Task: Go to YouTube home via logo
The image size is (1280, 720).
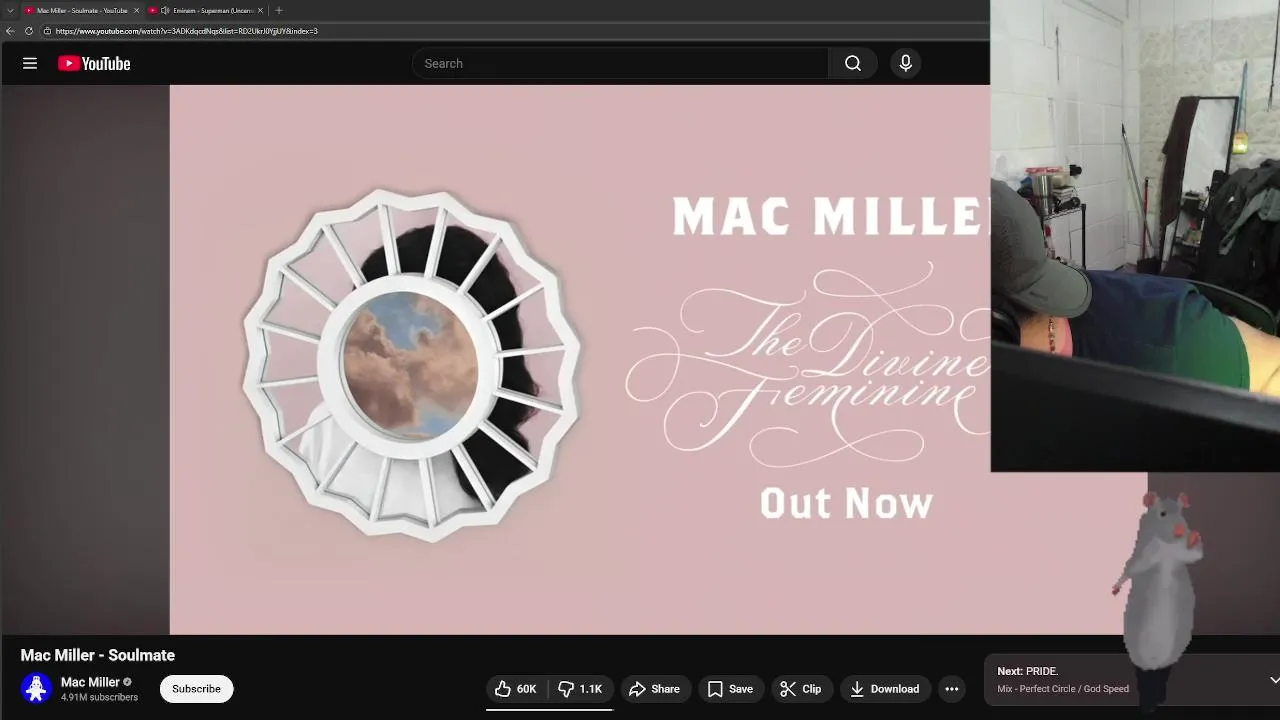Action: (x=94, y=63)
